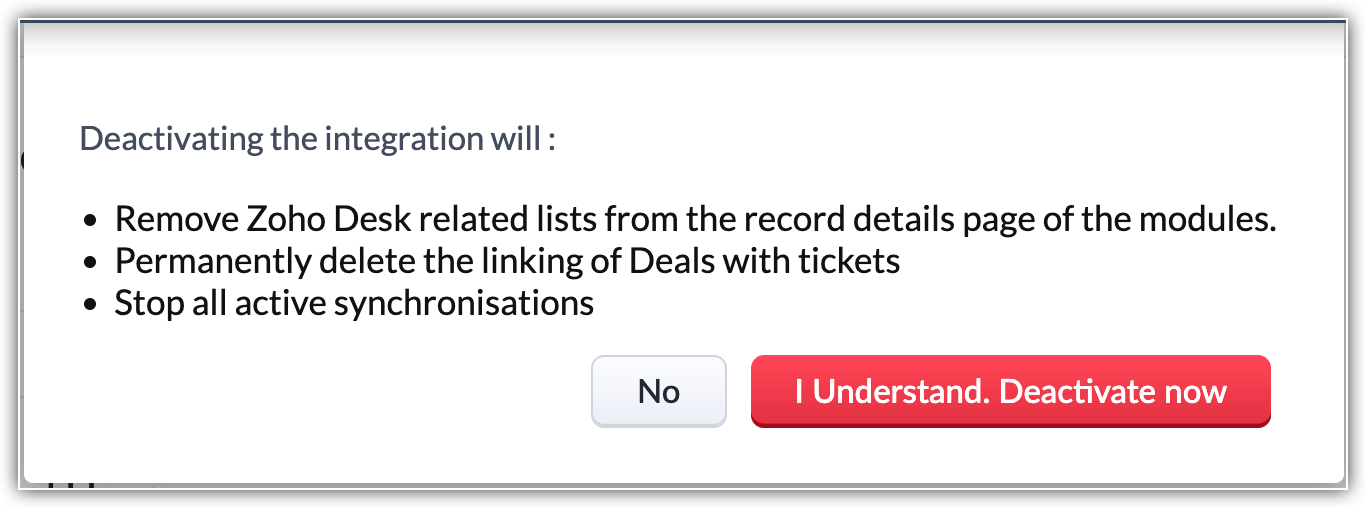
Task: Click the words 'Zoho Desk' in first bullet
Action: [303, 219]
